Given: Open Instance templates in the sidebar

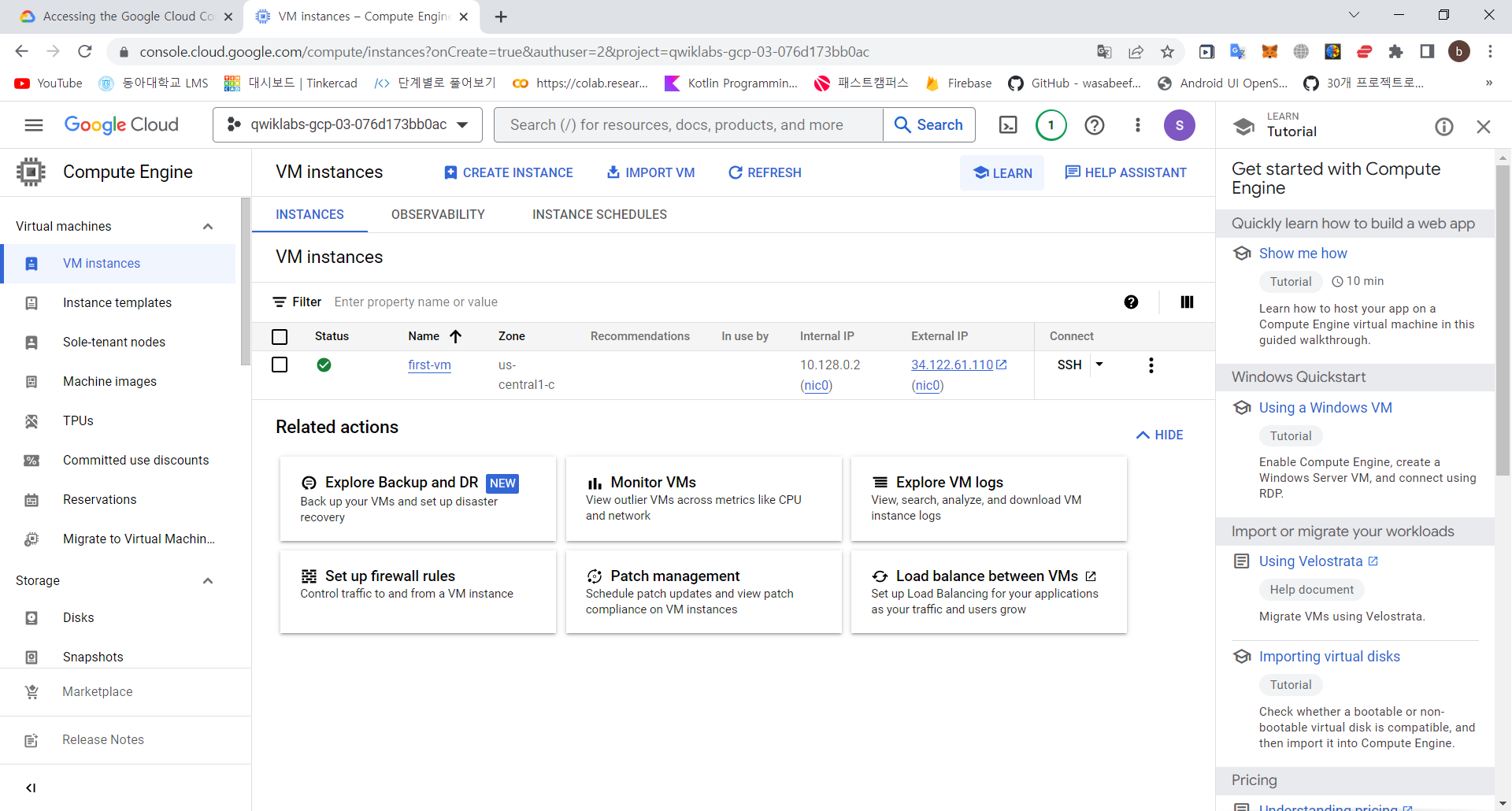Looking at the screenshot, I should point(118,302).
